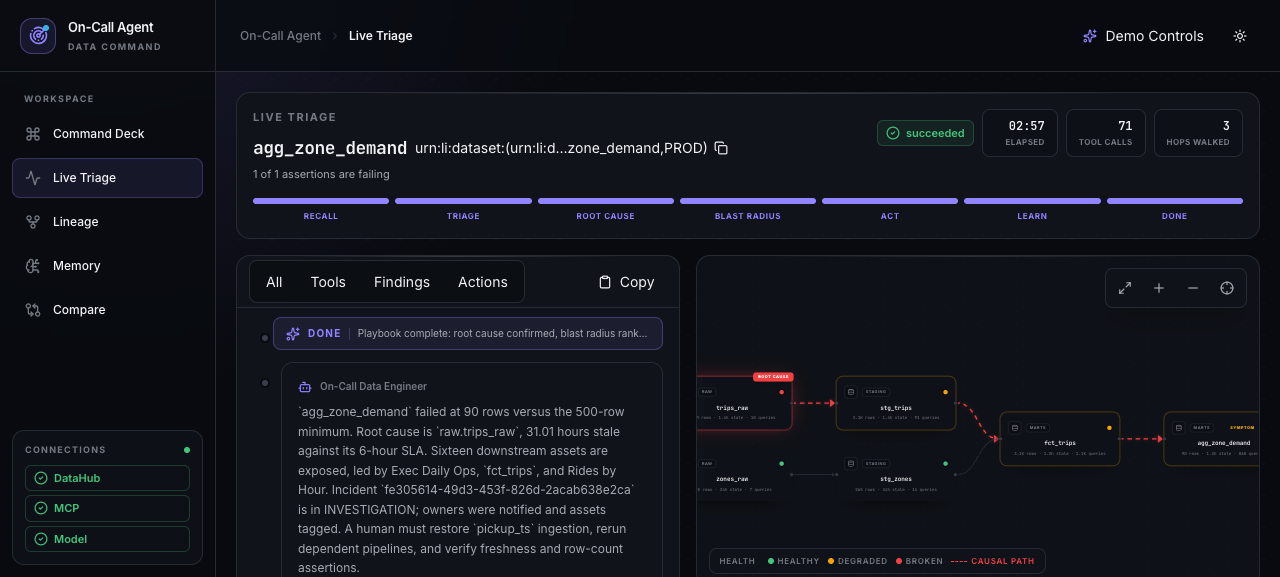Image resolution: width=1280 pixels, height=577 pixels.
Task: Select the stg_trips staging node
Action: click(896, 403)
